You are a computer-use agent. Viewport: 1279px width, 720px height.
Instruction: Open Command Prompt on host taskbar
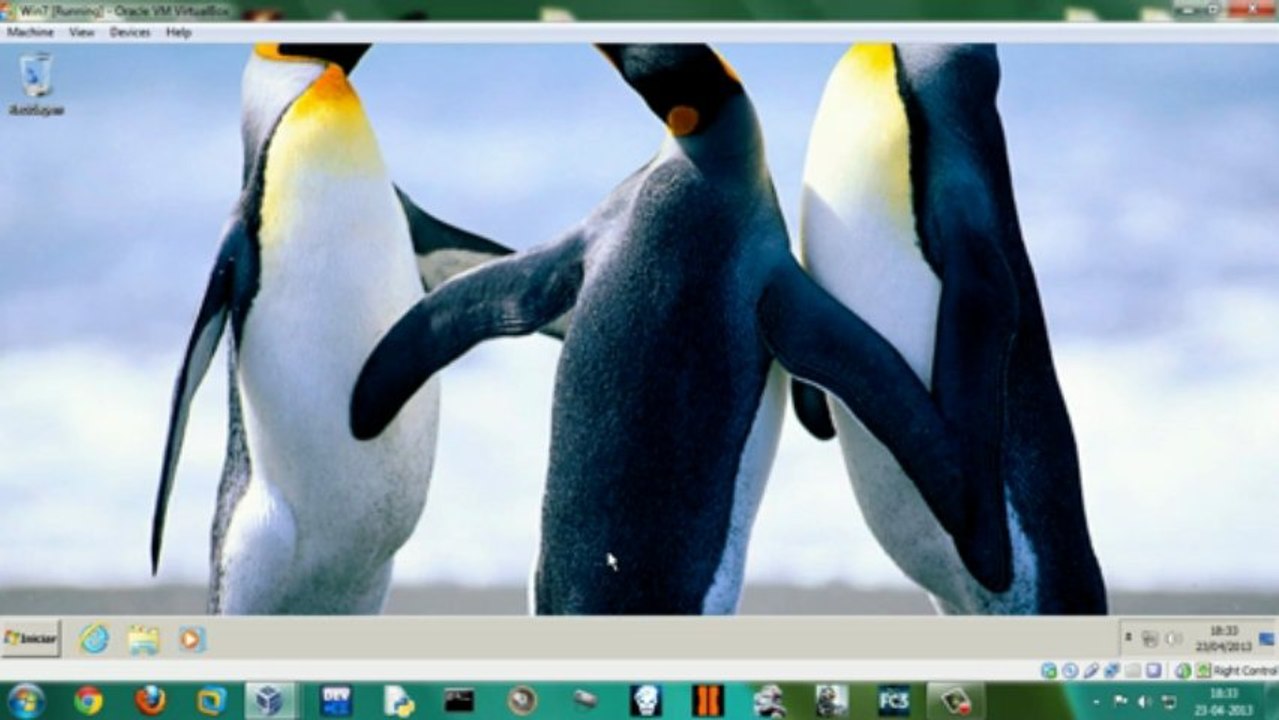point(459,701)
